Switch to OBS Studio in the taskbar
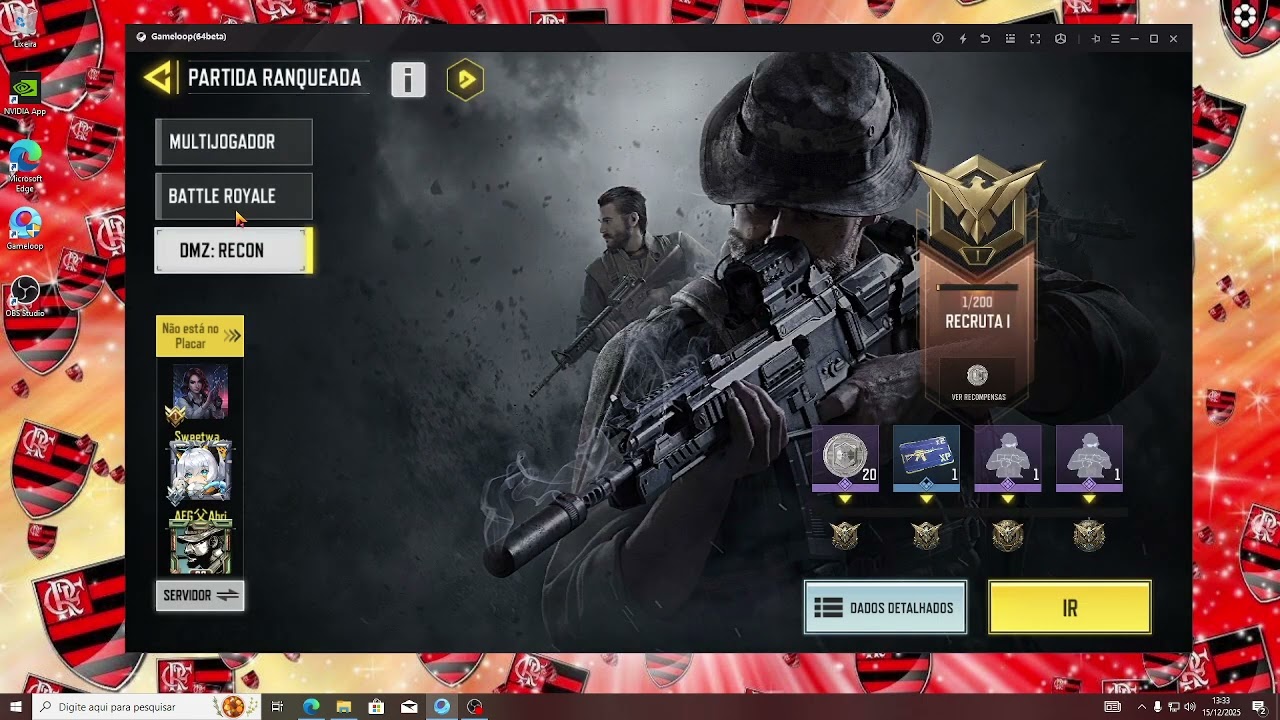 point(474,707)
